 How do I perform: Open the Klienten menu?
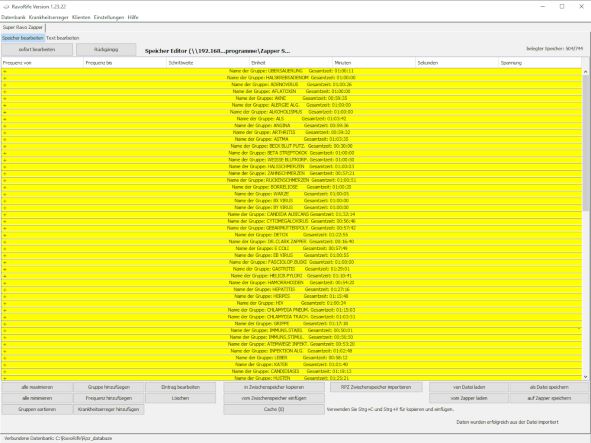click(81, 17)
